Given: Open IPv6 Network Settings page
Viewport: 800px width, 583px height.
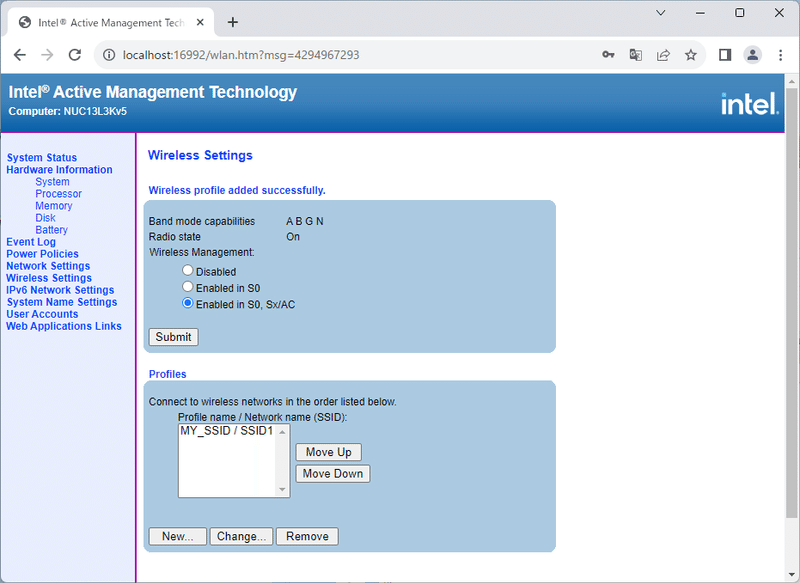Looking at the screenshot, I should click(x=60, y=290).
